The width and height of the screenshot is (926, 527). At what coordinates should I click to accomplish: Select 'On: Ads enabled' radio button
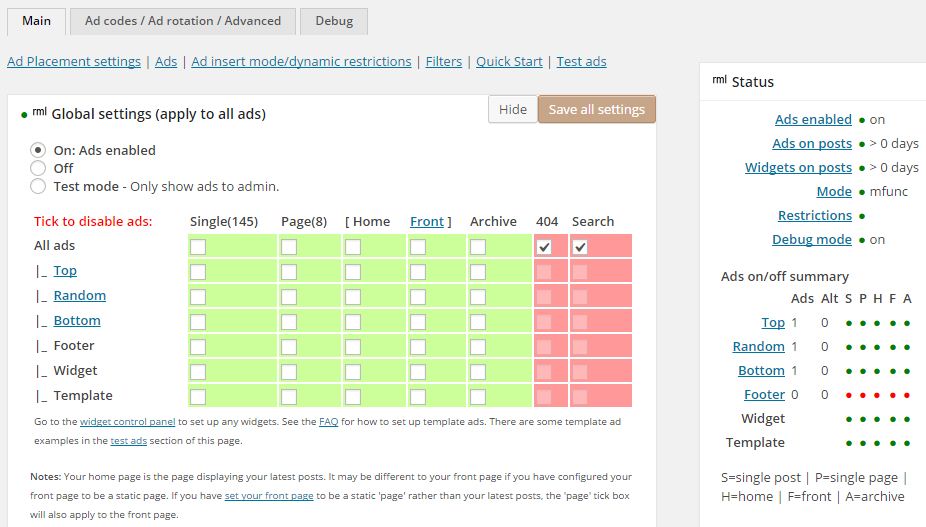[x=38, y=150]
